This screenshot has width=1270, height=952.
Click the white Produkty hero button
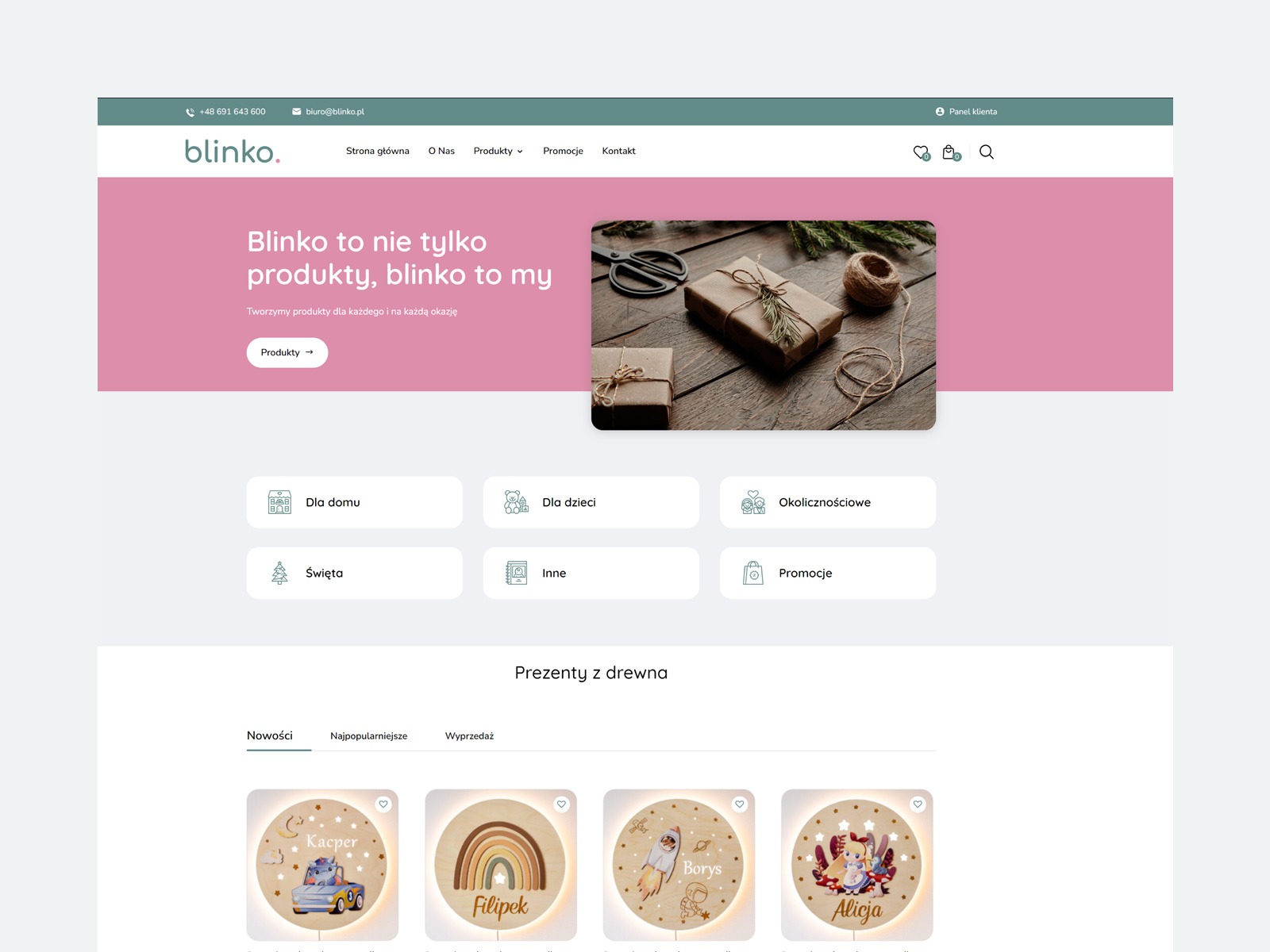coord(287,352)
